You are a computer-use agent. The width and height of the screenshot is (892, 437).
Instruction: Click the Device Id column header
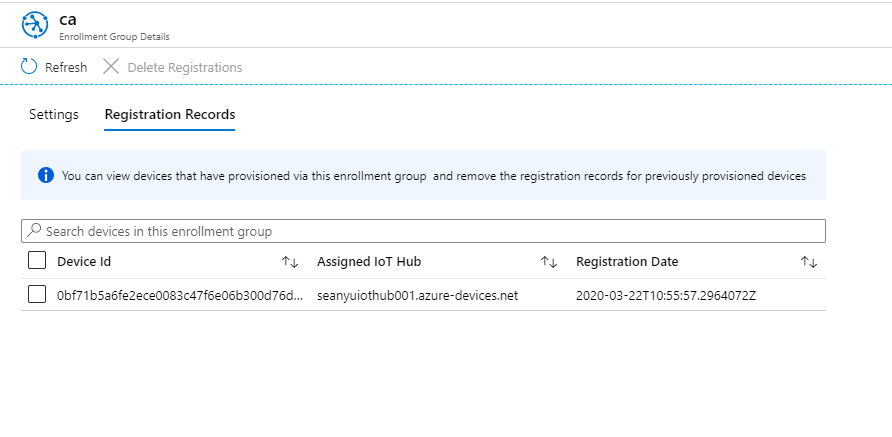[x=84, y=262]
